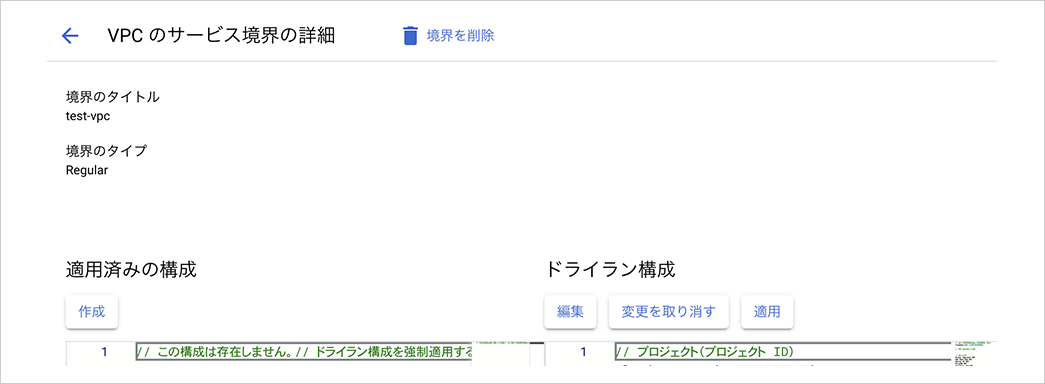Open the dry-run config with 編集 button
Viewport: 1045px width, 384px height.
pos(570,311)
